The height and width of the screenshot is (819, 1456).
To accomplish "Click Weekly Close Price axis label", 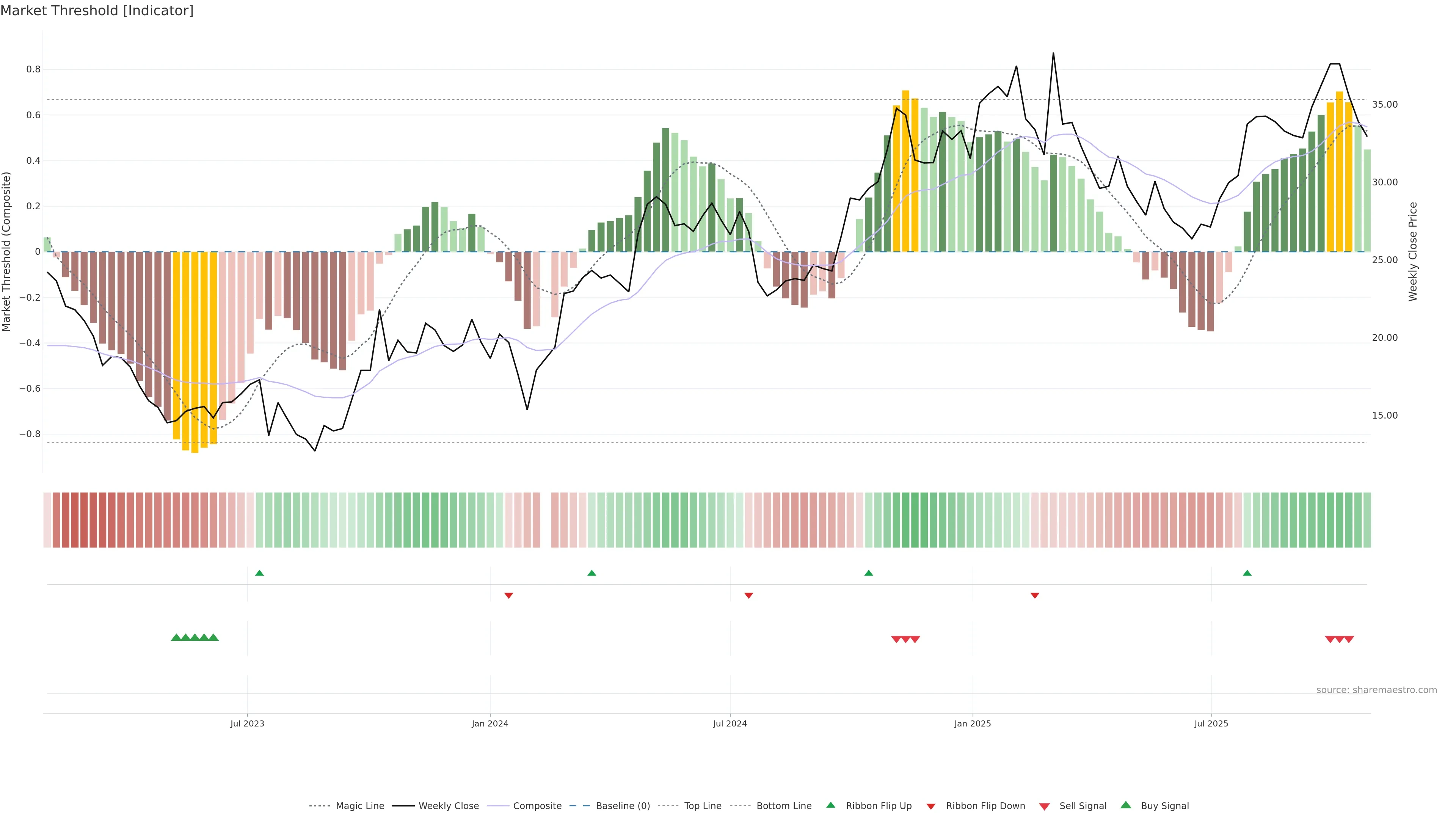I will (1413, 251).
